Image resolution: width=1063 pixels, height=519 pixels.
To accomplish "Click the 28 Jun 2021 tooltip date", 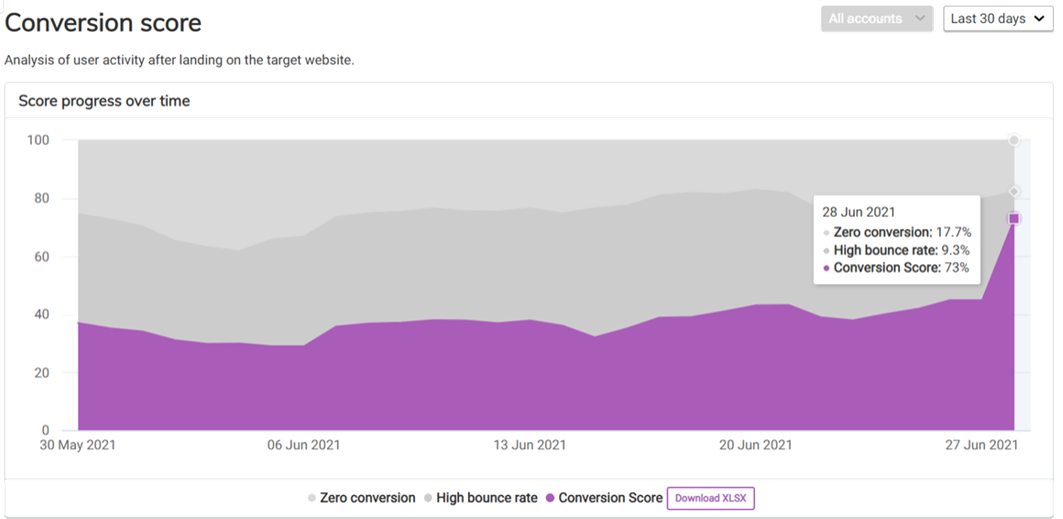I will tap(856, 212).
